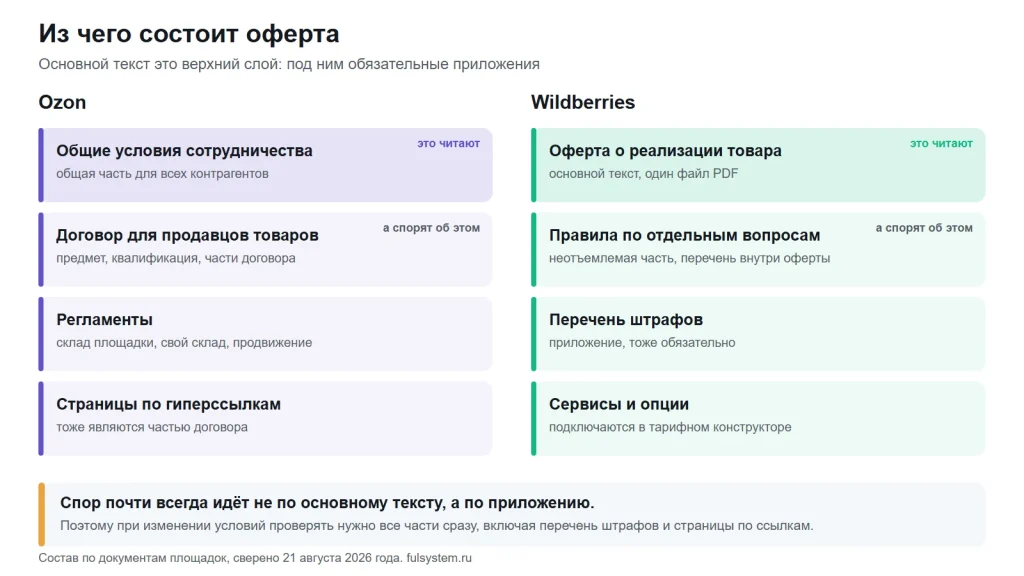The image size is (1024, 576).
Task: Select the "Ozon" column heading
Action: click(x=62, y=102)
